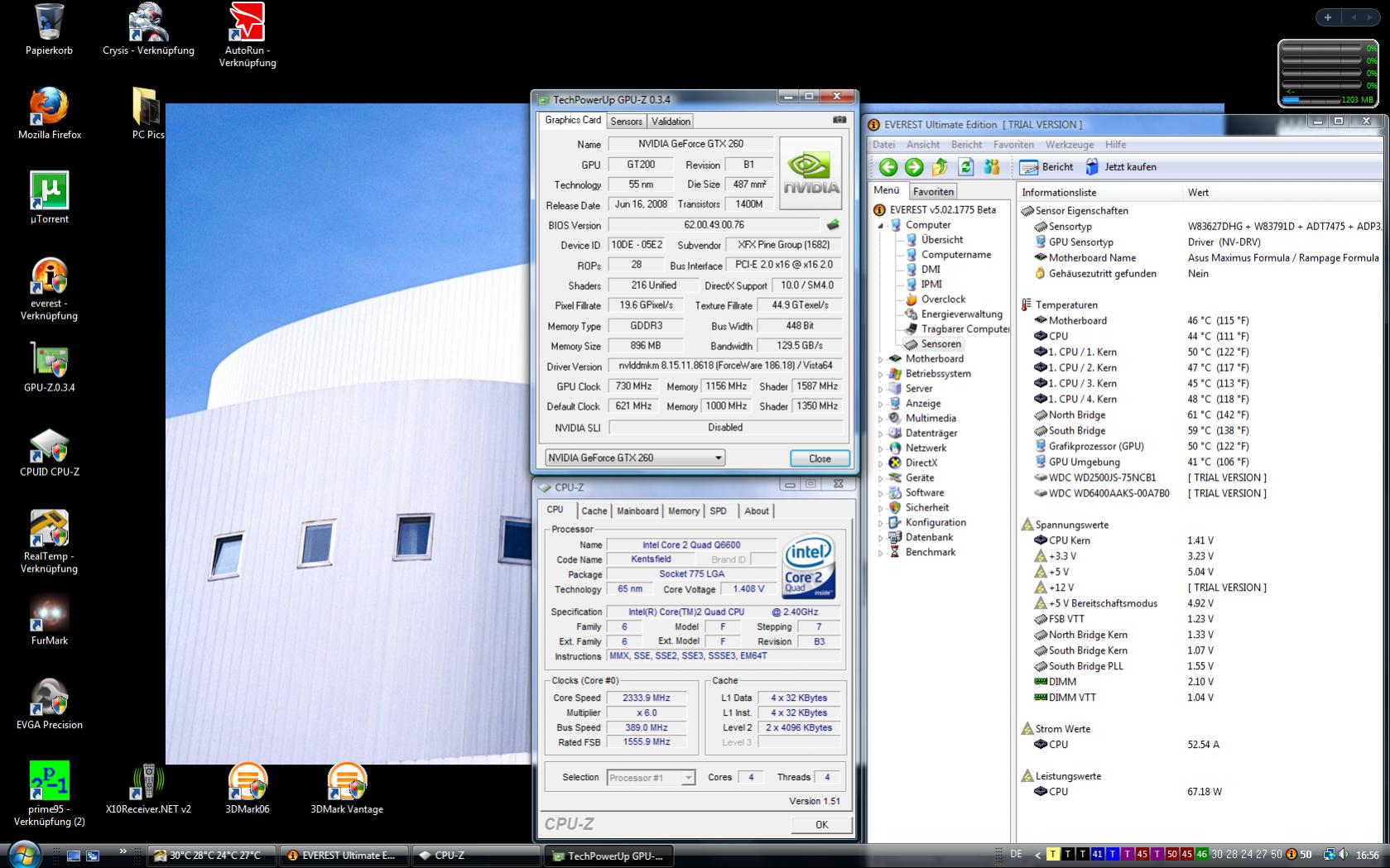Open the Crysis desktop shortcut

coord(148,31)
